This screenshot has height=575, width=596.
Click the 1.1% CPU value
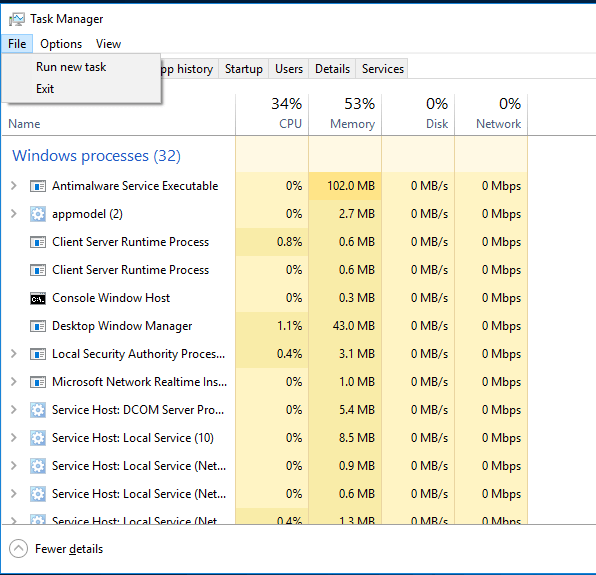(x=289, y=326)
